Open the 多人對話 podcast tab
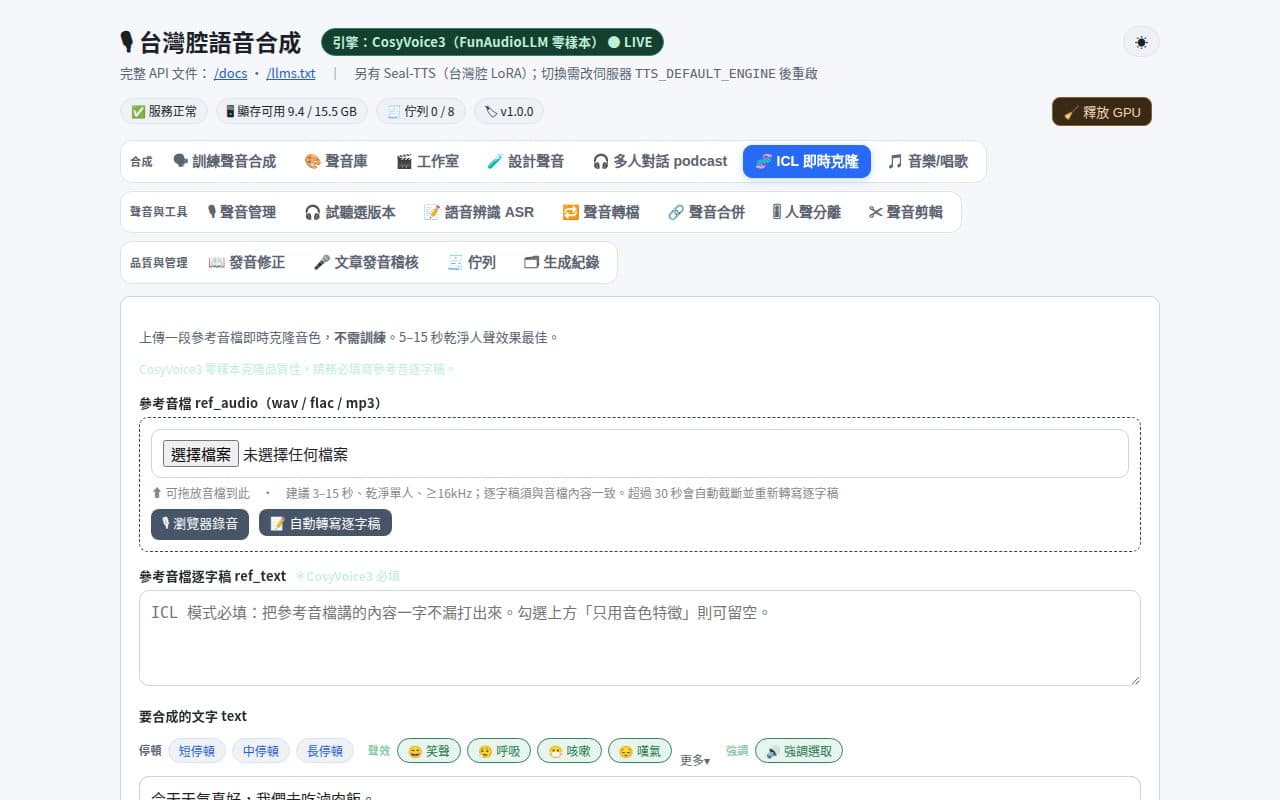Image resolution: width=1280 pixels, height=800 pixels. (660, 161)
